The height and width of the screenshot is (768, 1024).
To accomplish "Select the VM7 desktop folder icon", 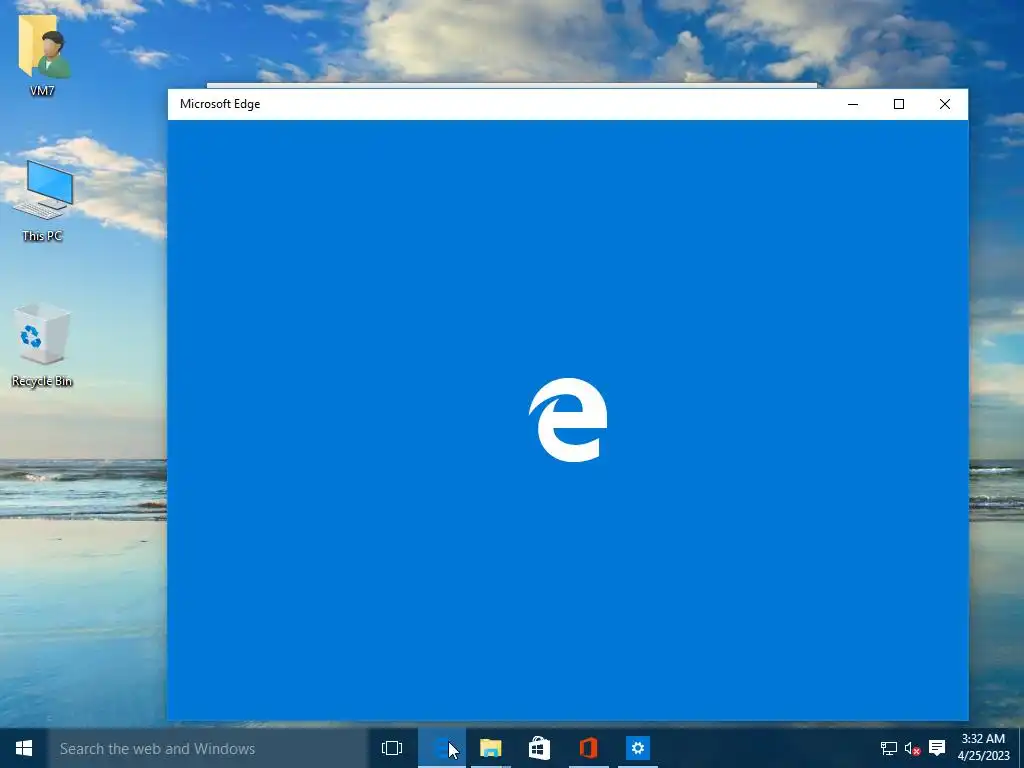I will tap(42, 57).
